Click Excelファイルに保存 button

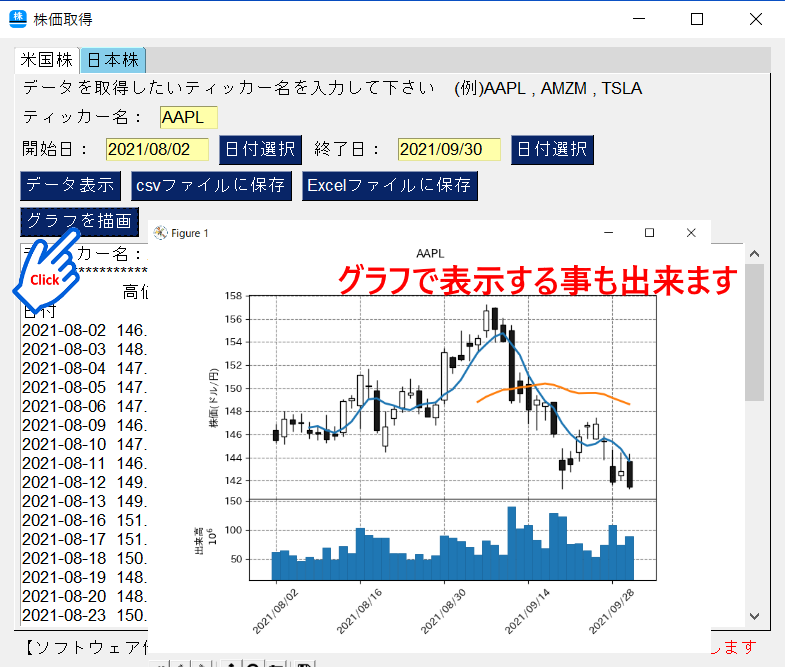pos(390,186)
